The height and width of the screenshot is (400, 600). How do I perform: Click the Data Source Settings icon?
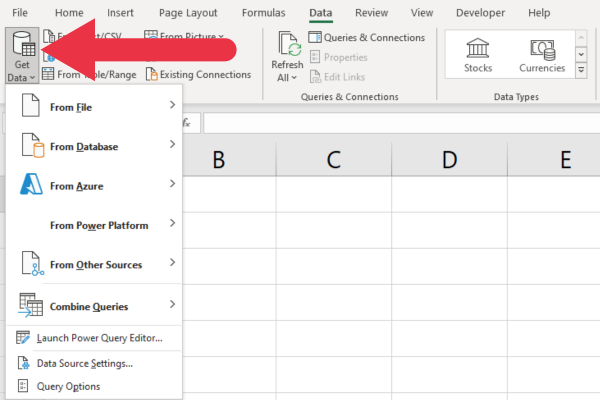pos(23,363)
